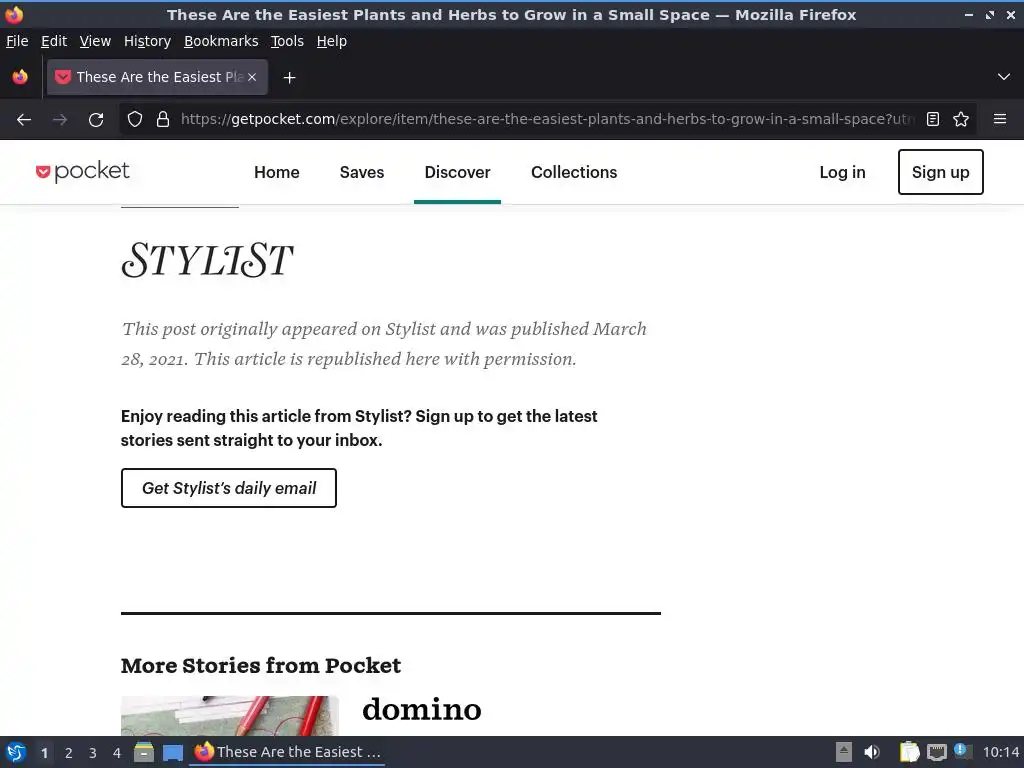Open the Bookmarks menu
This screenshot has width=1024, height=768.
click(221, 41)
